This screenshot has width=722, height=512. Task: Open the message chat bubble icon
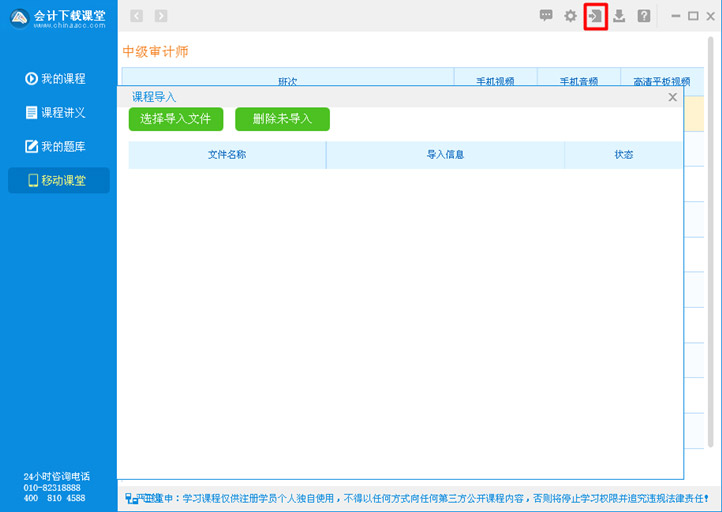click(x=546, y=16)
